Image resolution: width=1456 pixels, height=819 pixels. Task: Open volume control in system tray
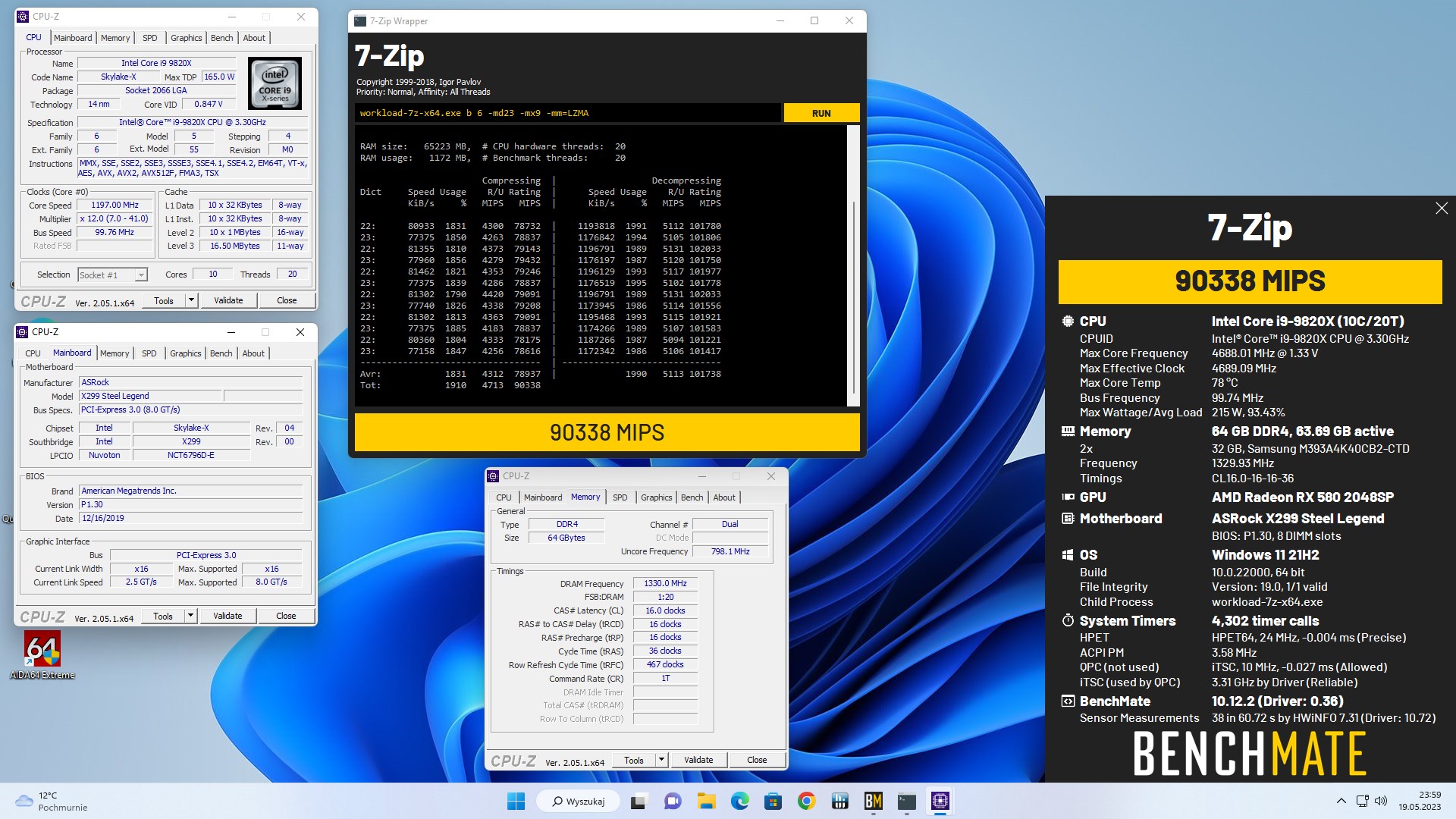(1381, 801)
